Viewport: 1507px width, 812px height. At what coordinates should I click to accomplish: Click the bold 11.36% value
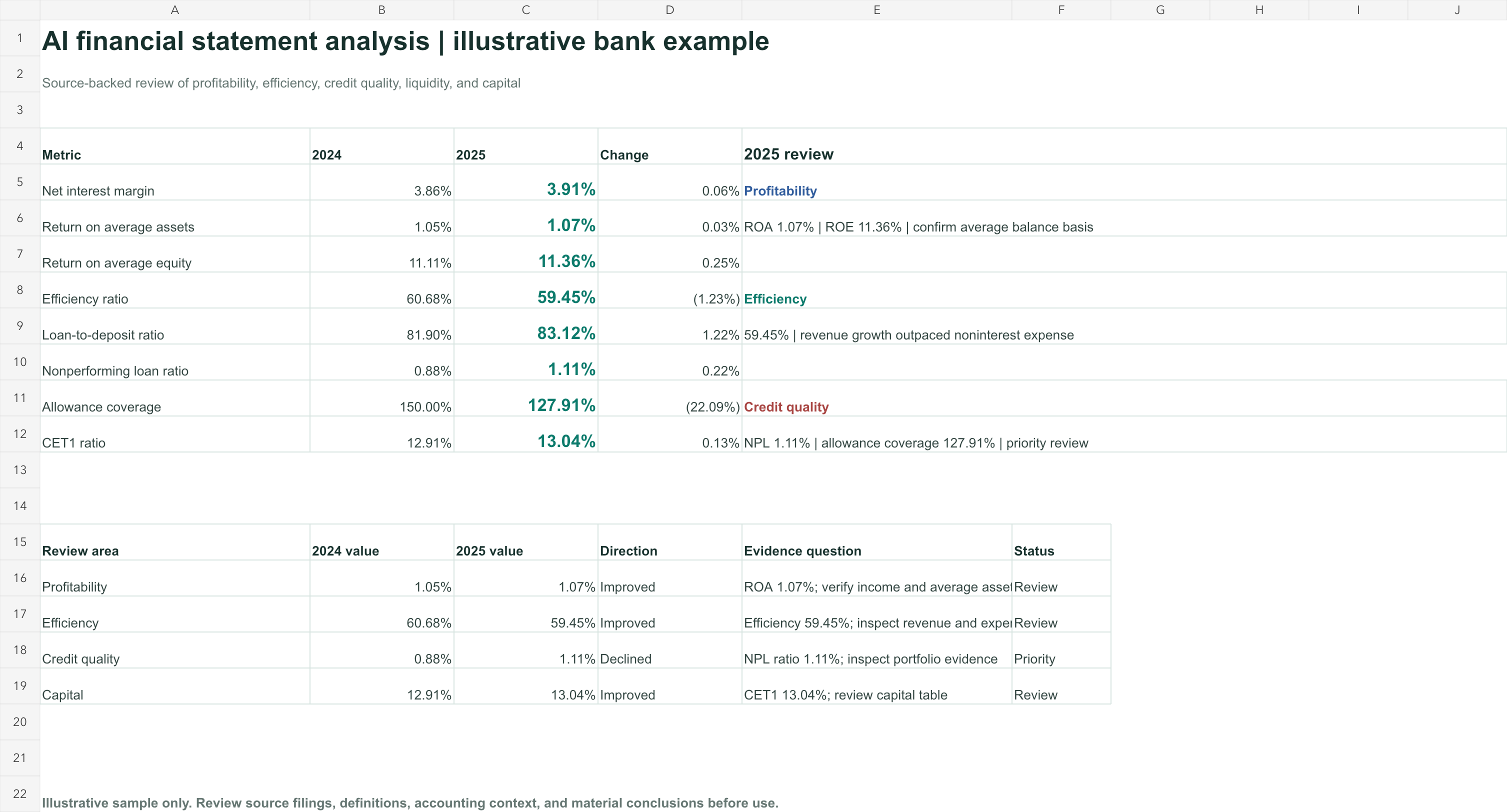pos(526,254)
